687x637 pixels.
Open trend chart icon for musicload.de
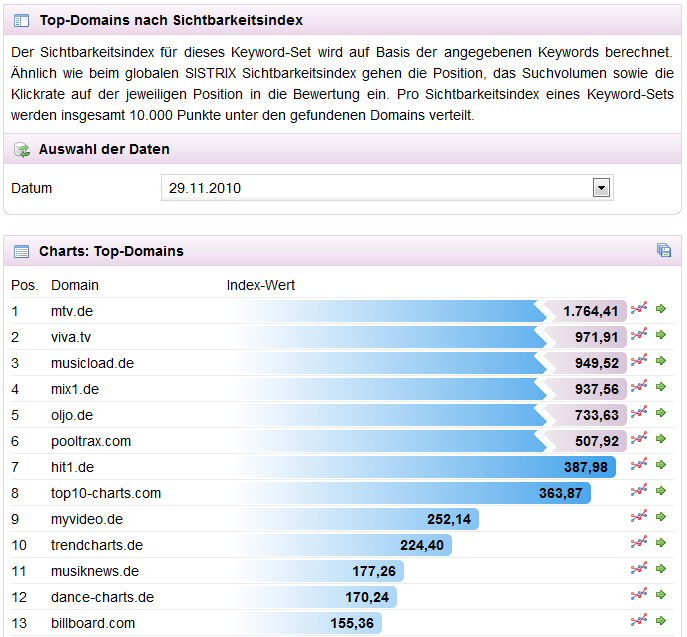click(x=639, y=361)
